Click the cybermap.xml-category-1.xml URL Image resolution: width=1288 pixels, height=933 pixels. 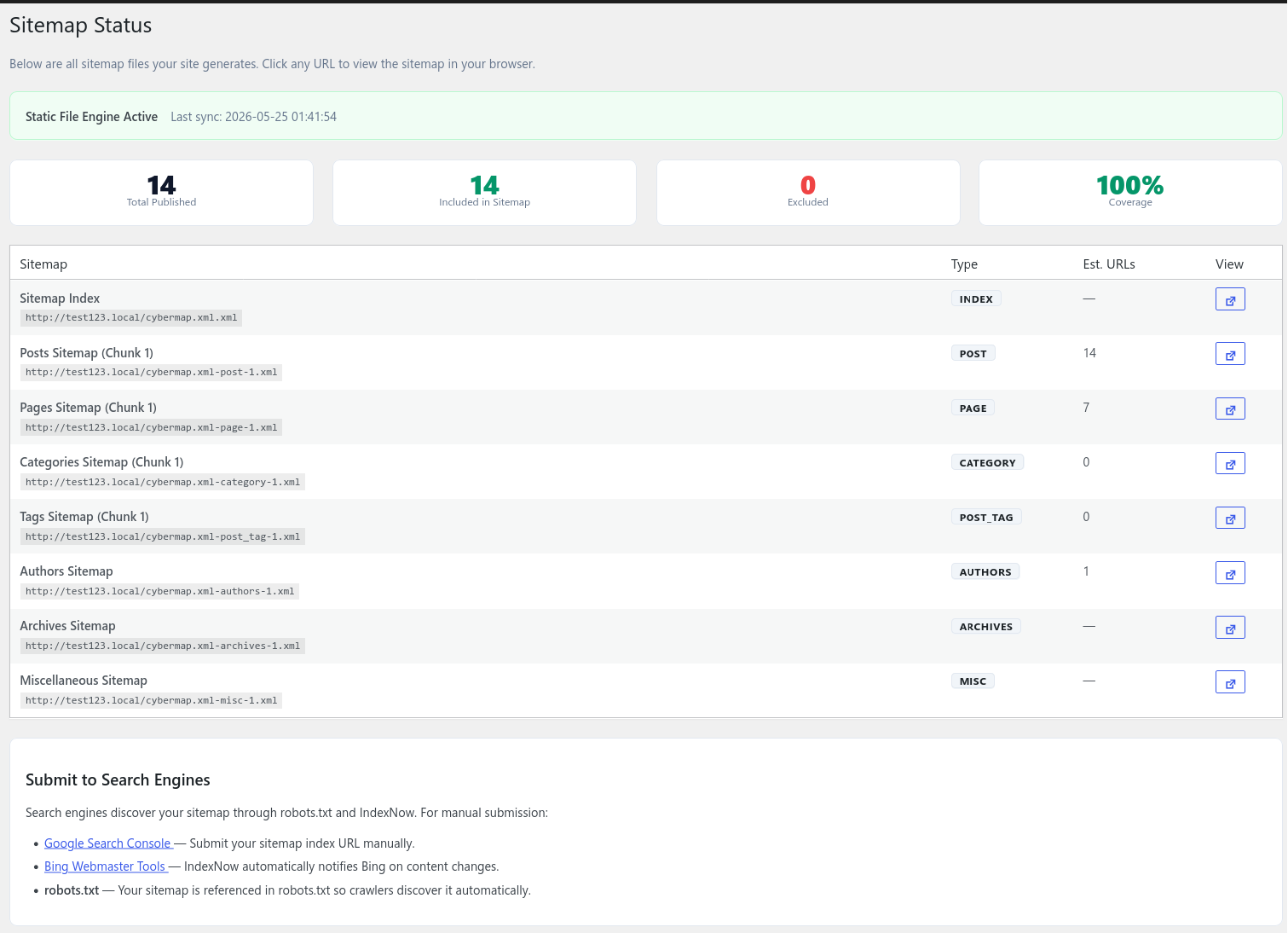[163, 482]
